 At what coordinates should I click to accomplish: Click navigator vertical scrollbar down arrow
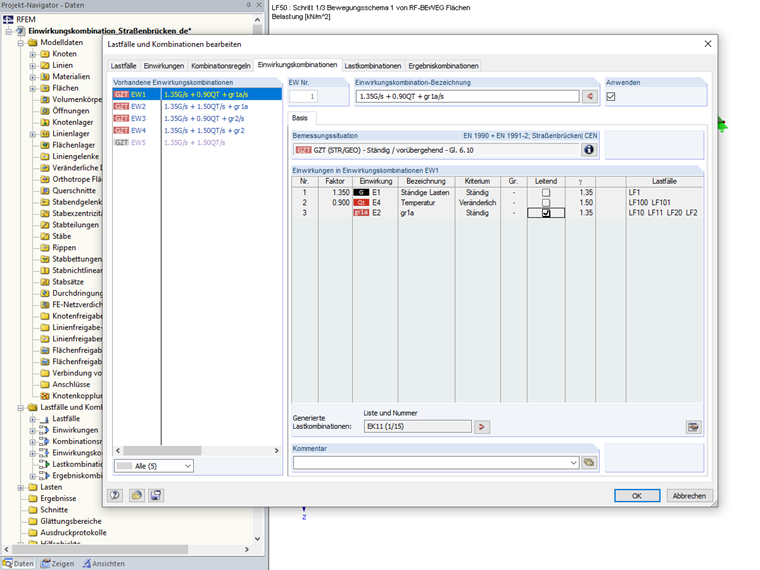tap(257, 538)
